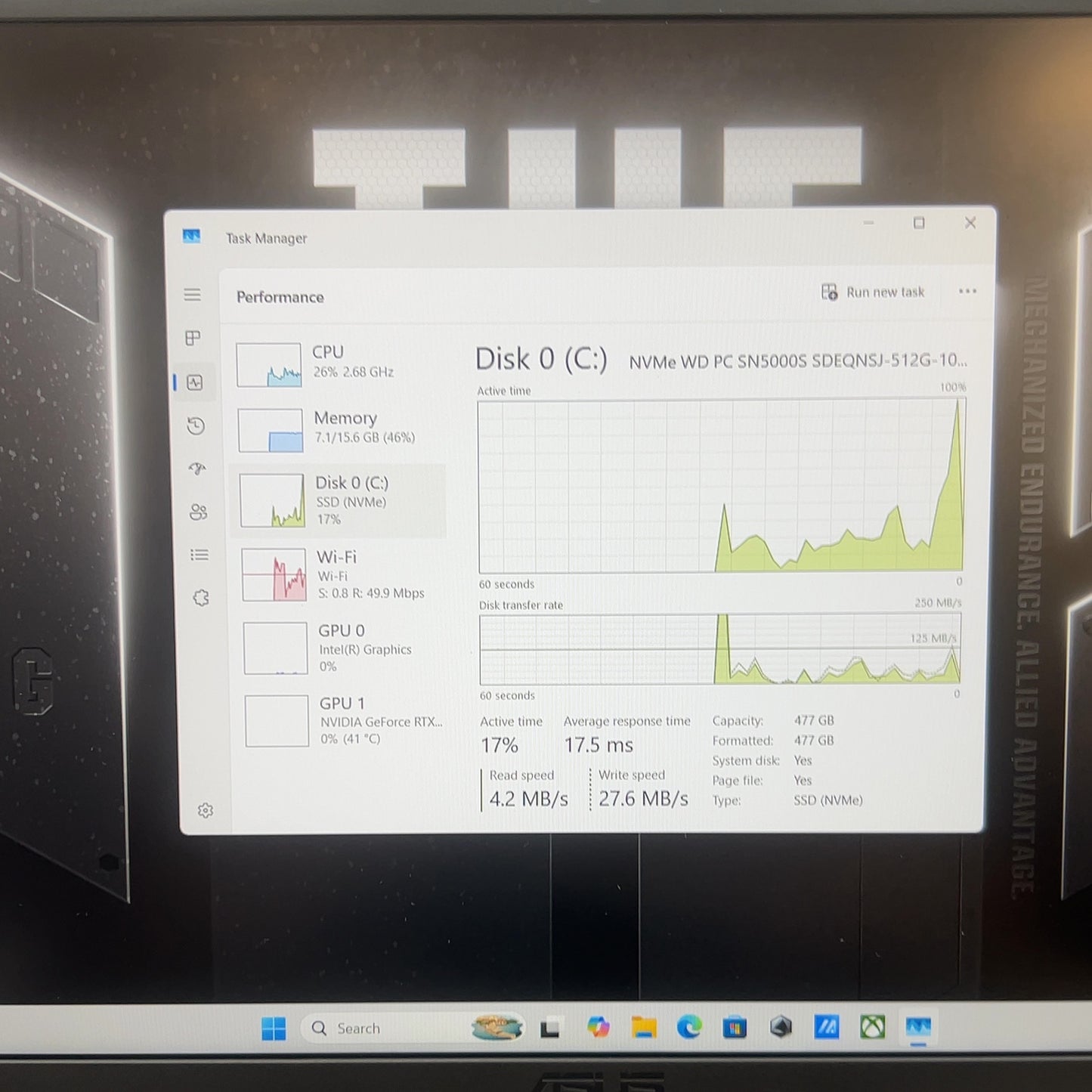Click the 17% Active time value
Image resolution: width=1092 pixels, height=1092 pixels.
coord(500,746)
